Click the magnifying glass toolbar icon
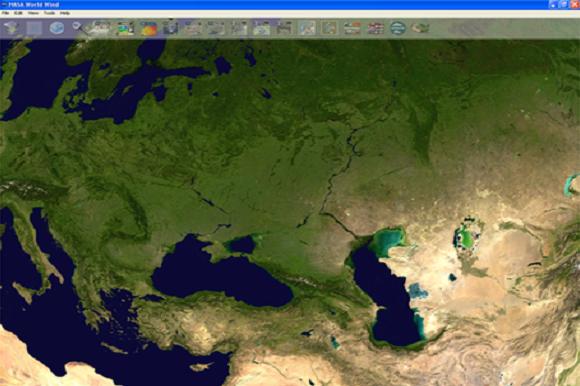 click(x=79, y=28)
